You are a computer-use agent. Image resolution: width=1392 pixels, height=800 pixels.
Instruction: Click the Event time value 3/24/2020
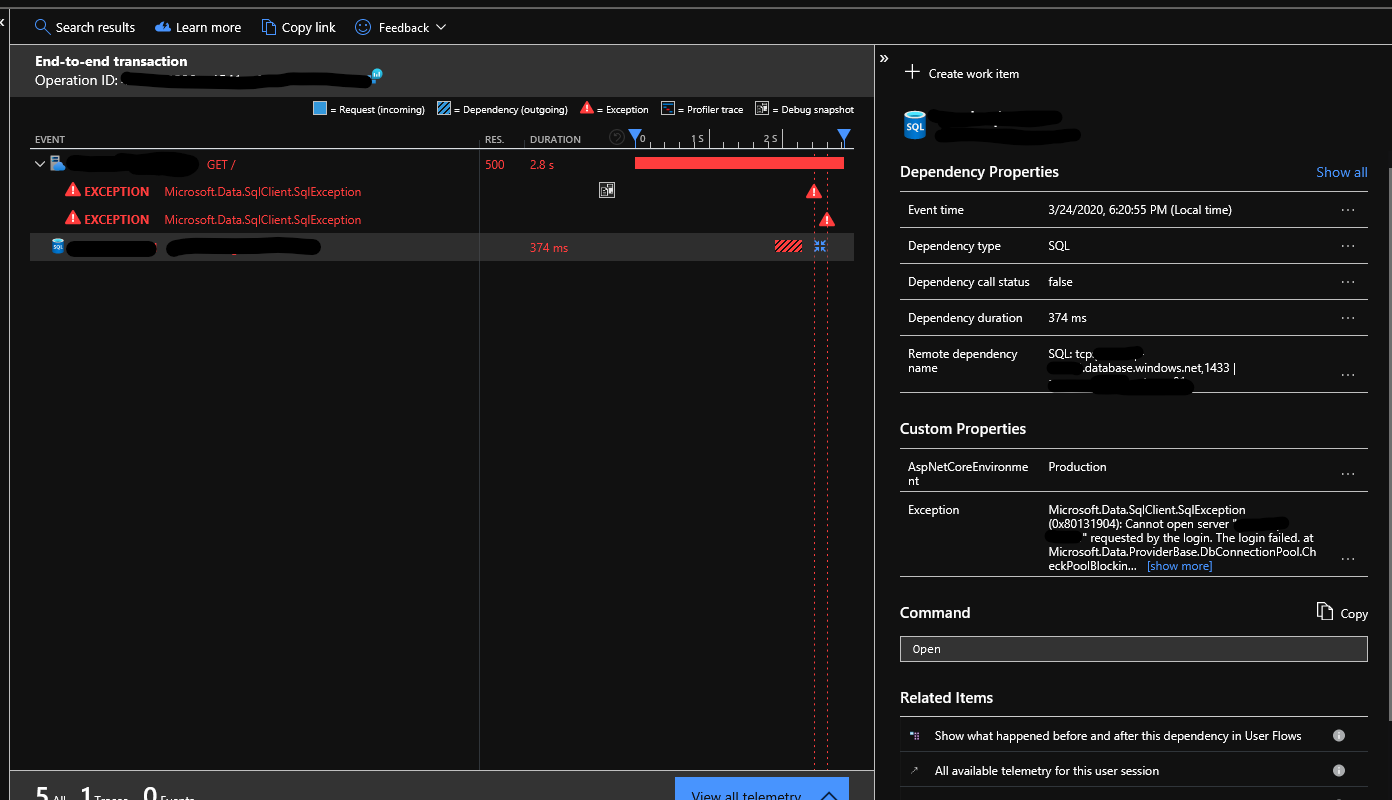[x=1140, y=210]
